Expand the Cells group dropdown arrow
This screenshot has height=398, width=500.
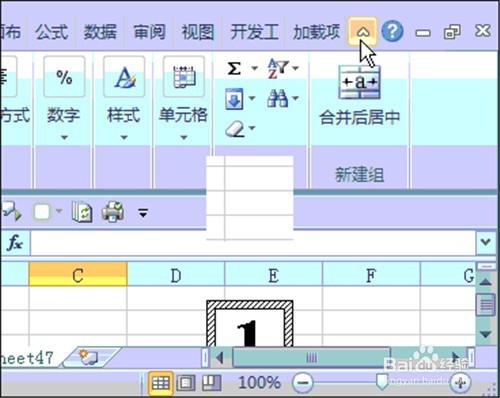coord(184,137)
